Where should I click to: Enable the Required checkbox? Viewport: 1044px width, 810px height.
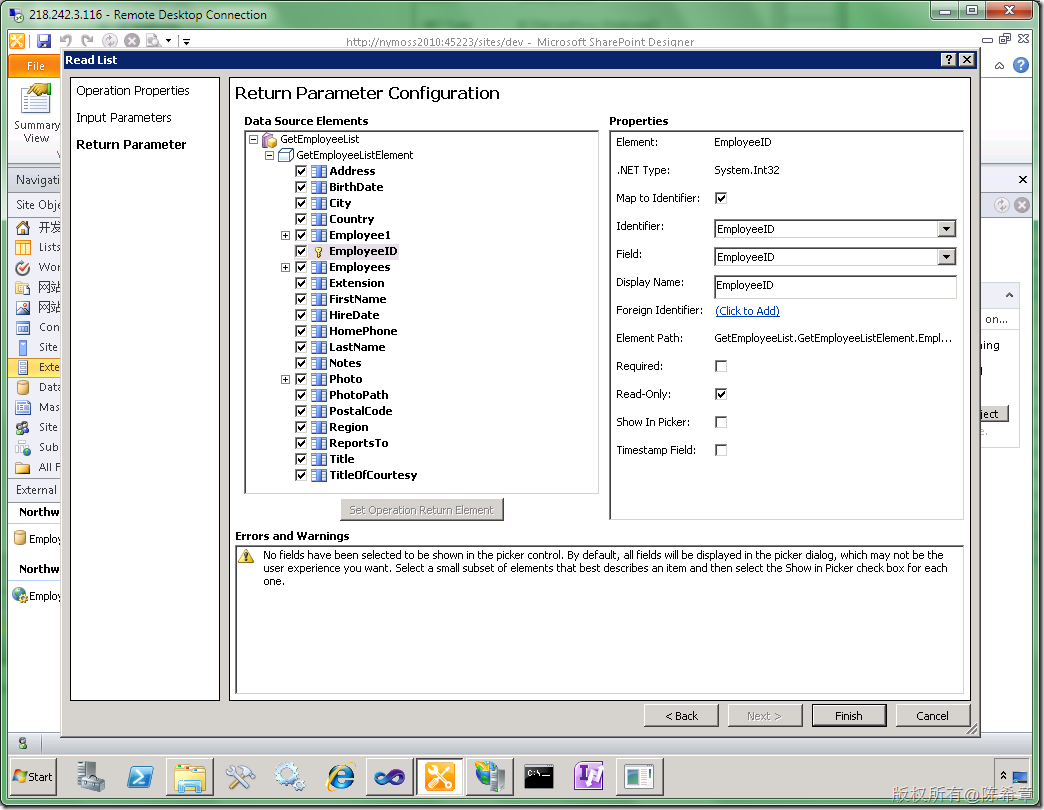pos(720,366)
